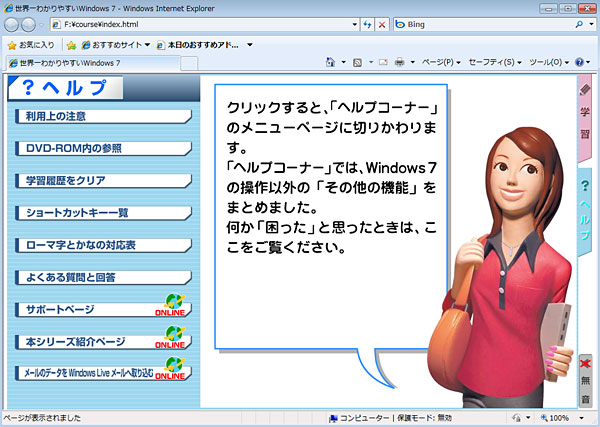Open the Favorites star button お気に入り
The height and width of the screenshot is (427, 600).
click(x=31, y=45)
